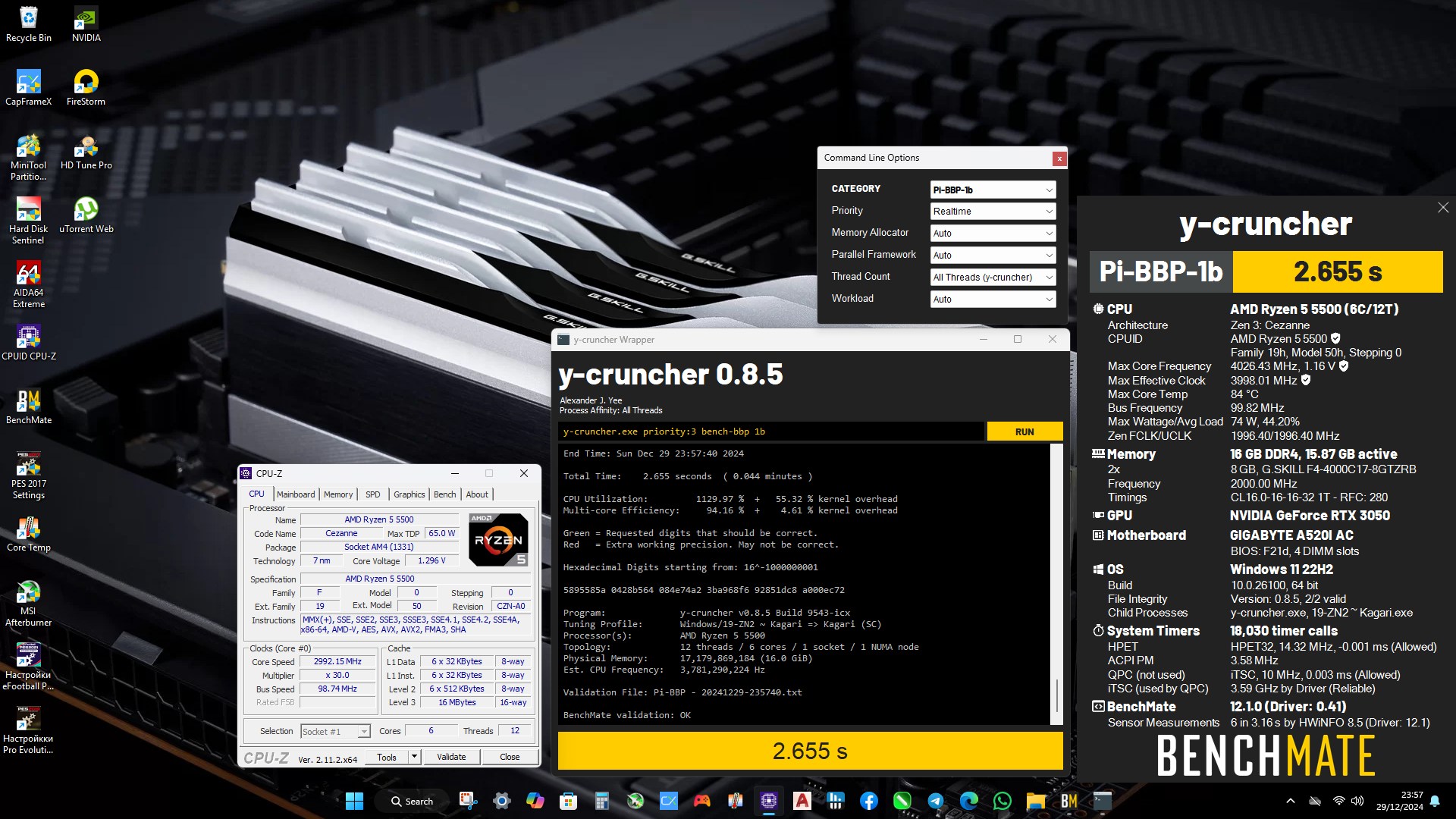Switch to CPU-Z Bench tab
1456x819 pixels.
coord(445,494)
